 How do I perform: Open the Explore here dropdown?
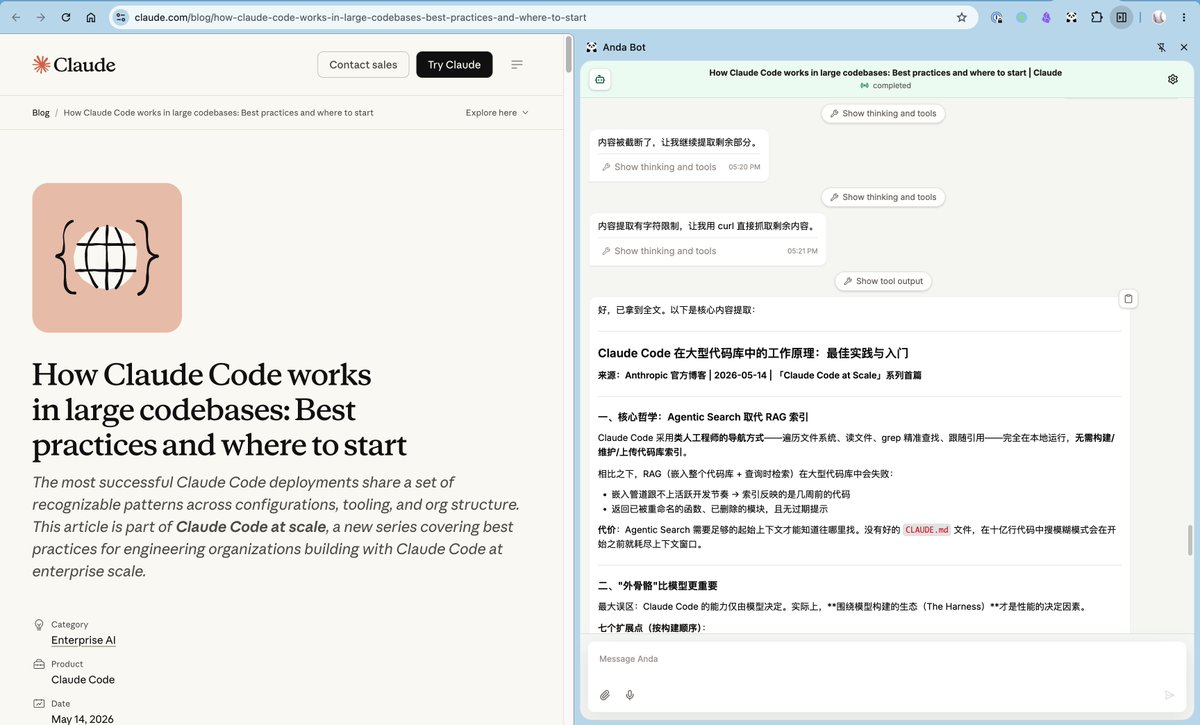pos(497,113)
